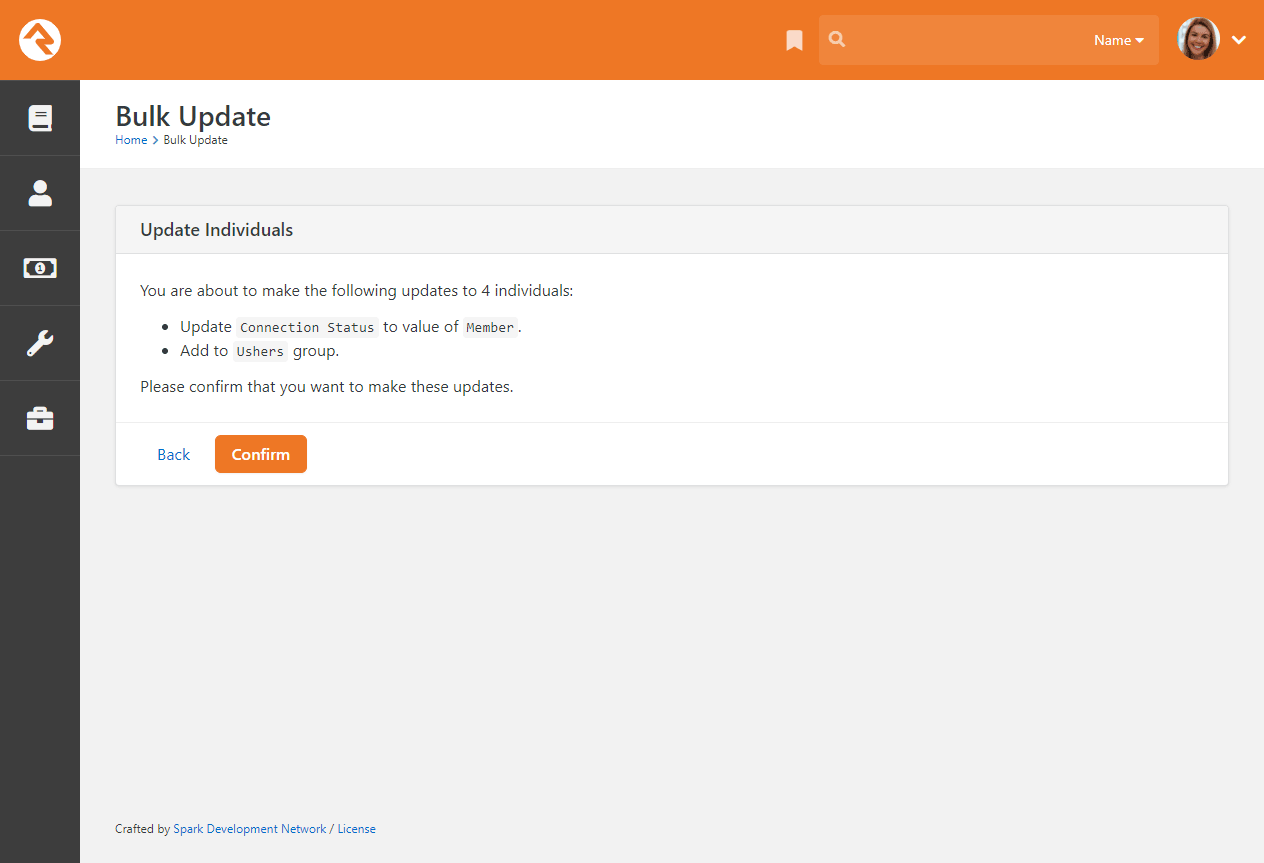Click the search magnifier icon
Viewport: 1264px width, 863px height.
pos(838,40)
